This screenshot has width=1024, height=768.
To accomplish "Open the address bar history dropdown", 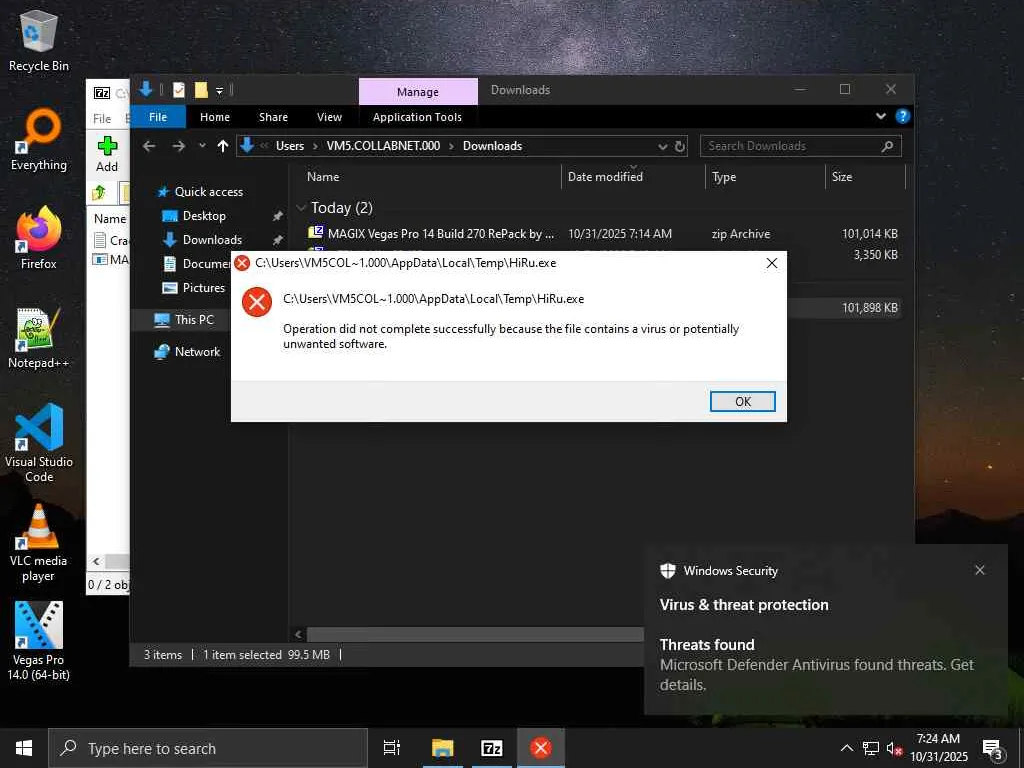I will 662,146.
